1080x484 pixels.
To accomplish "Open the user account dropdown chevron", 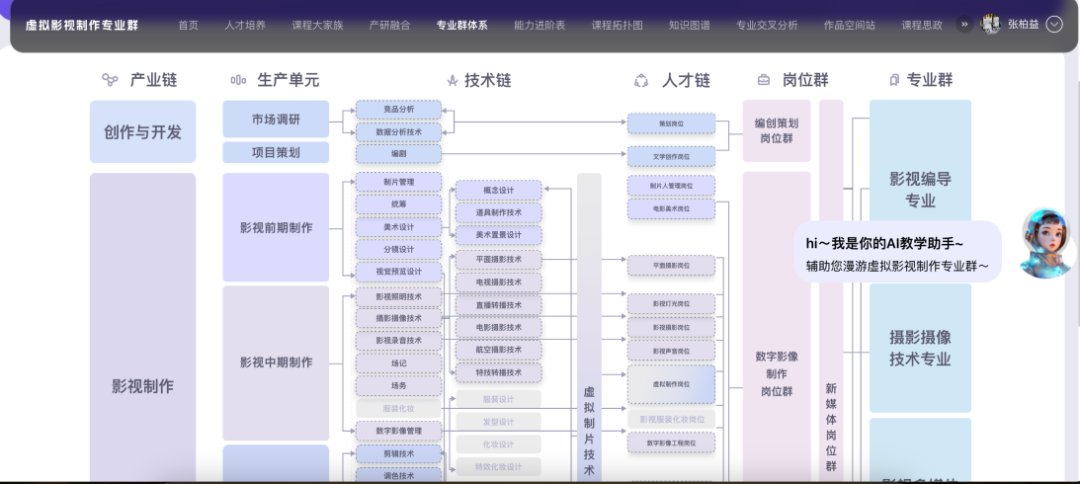I will [1053, 24].
